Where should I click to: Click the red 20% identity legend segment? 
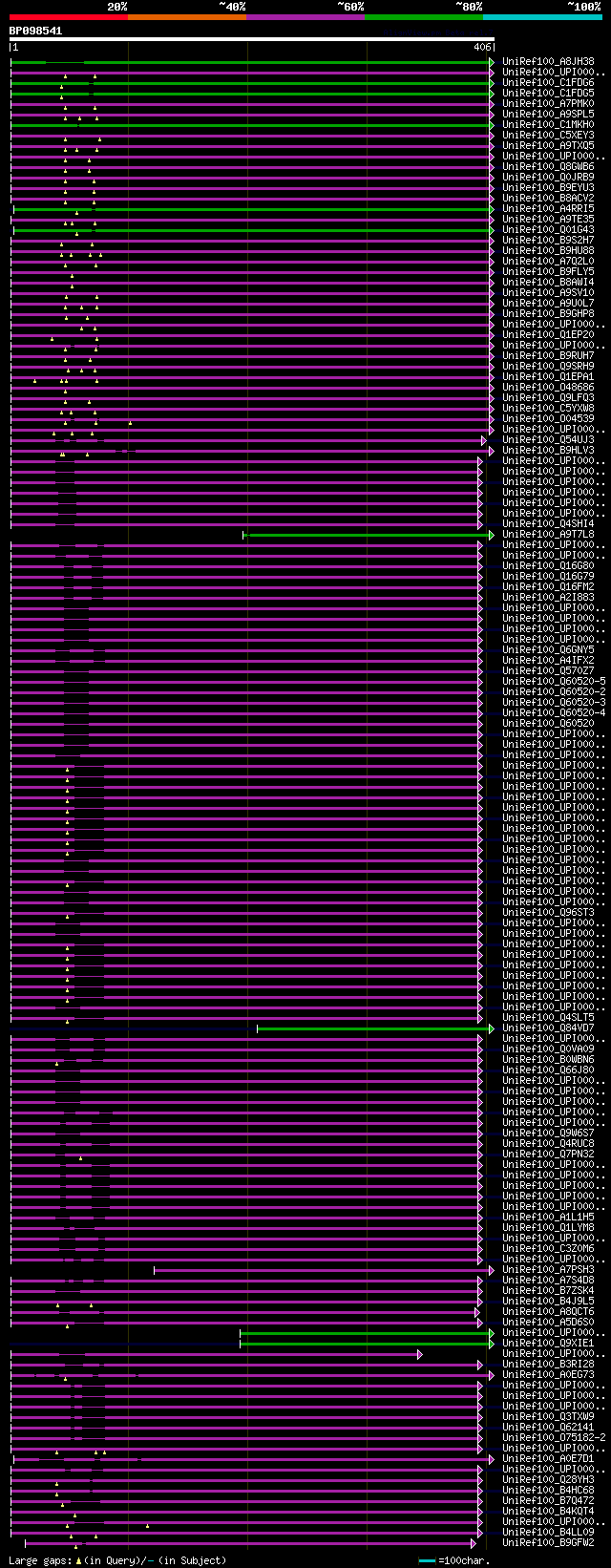(x=69, y=17)
